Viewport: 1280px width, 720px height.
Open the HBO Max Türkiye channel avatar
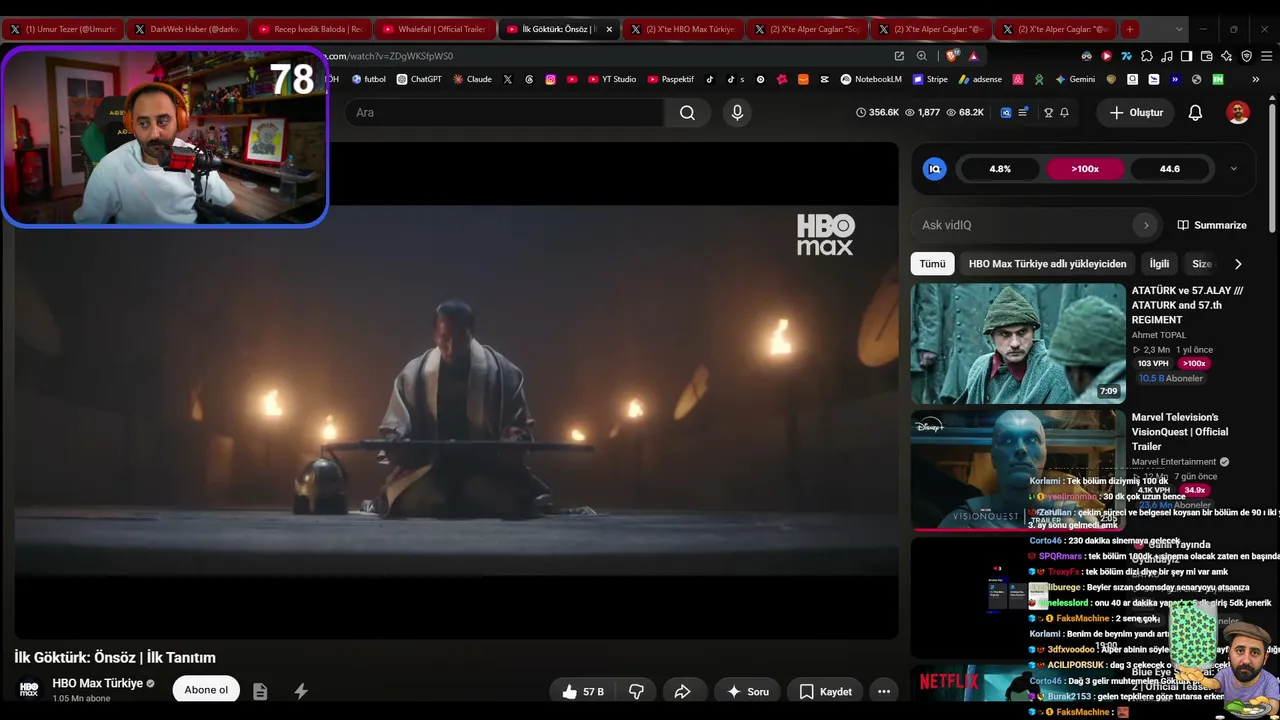point(29,689)
